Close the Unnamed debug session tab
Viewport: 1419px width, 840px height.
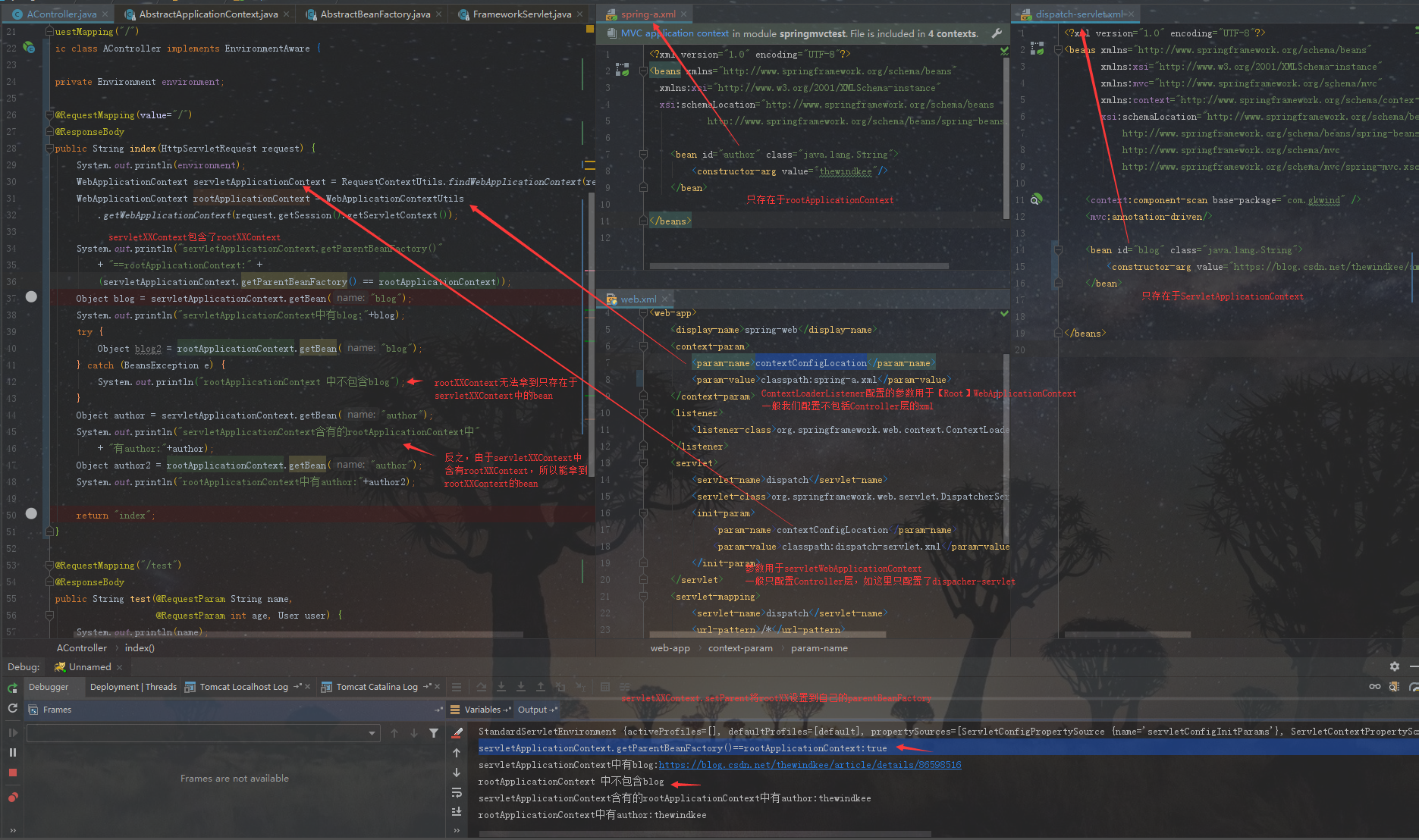pos(119,667)
